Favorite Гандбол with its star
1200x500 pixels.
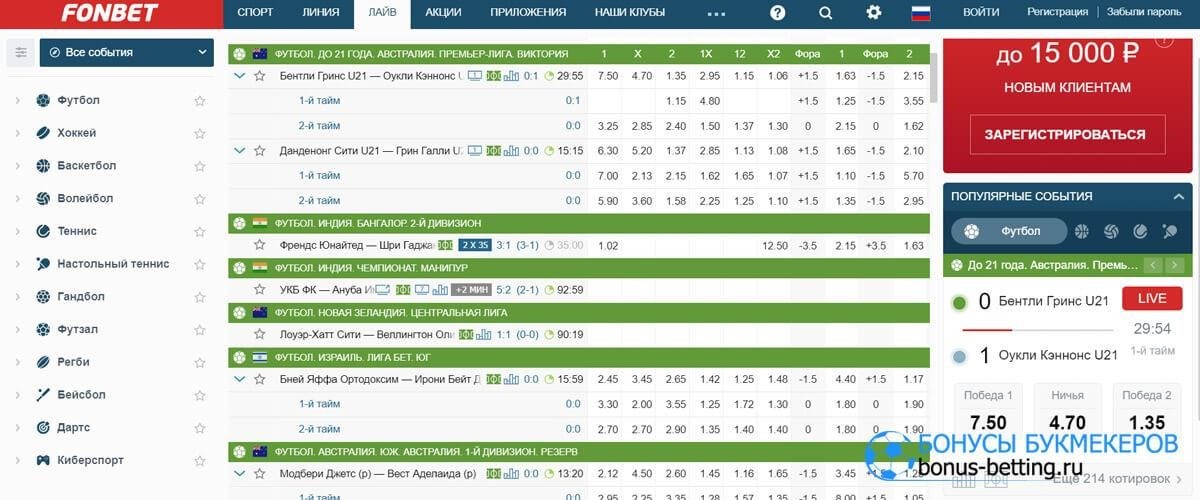tap(200, 297)
